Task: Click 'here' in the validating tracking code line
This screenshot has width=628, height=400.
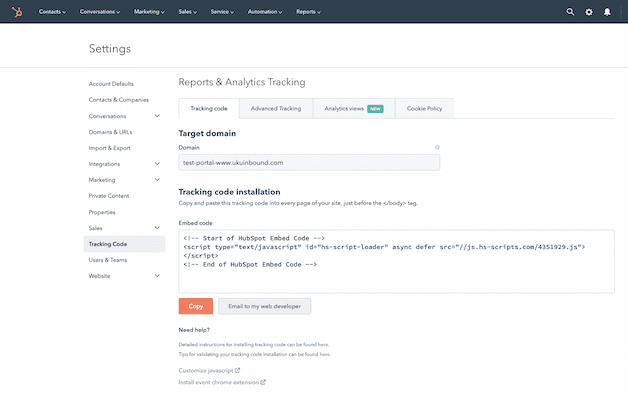Action: coord(325,354)
